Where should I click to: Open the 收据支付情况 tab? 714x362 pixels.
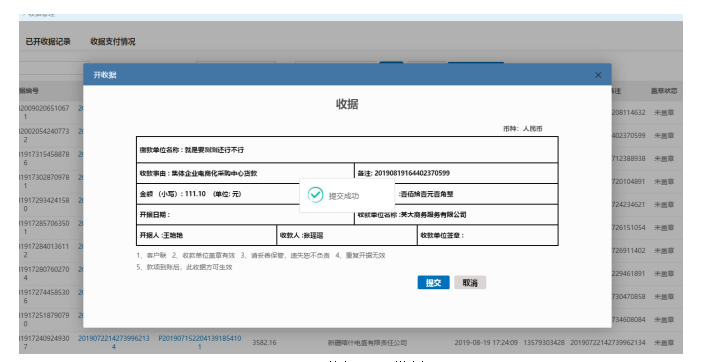pos(112,41)
